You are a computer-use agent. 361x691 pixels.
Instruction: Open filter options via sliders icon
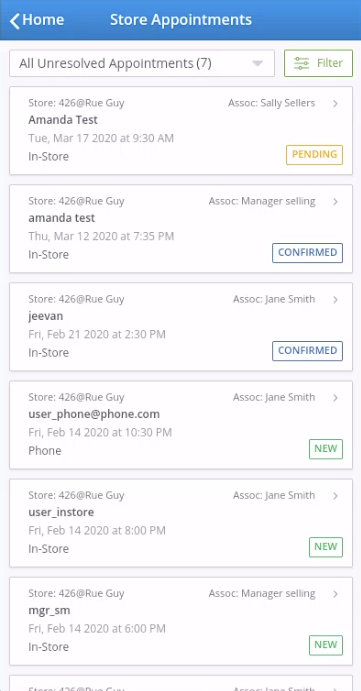301,63
